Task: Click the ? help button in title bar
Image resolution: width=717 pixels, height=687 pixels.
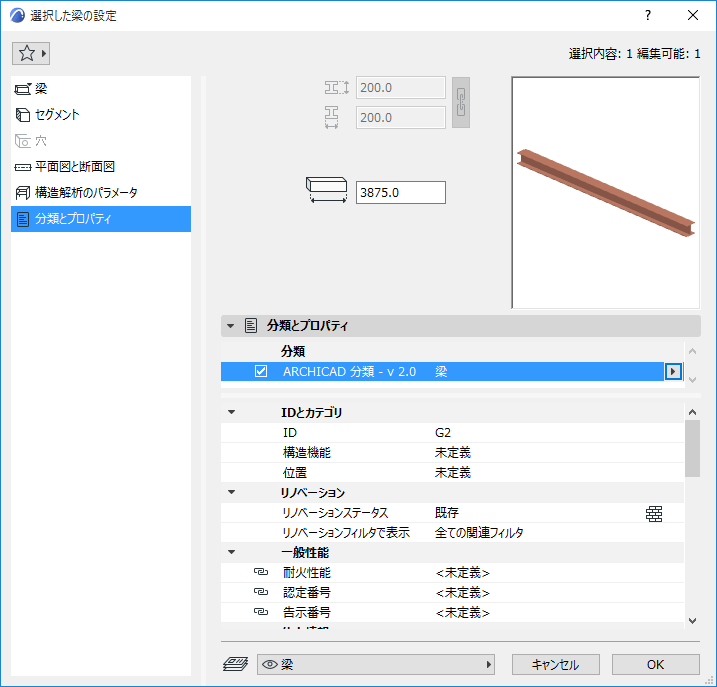Action: click(648, 16)
